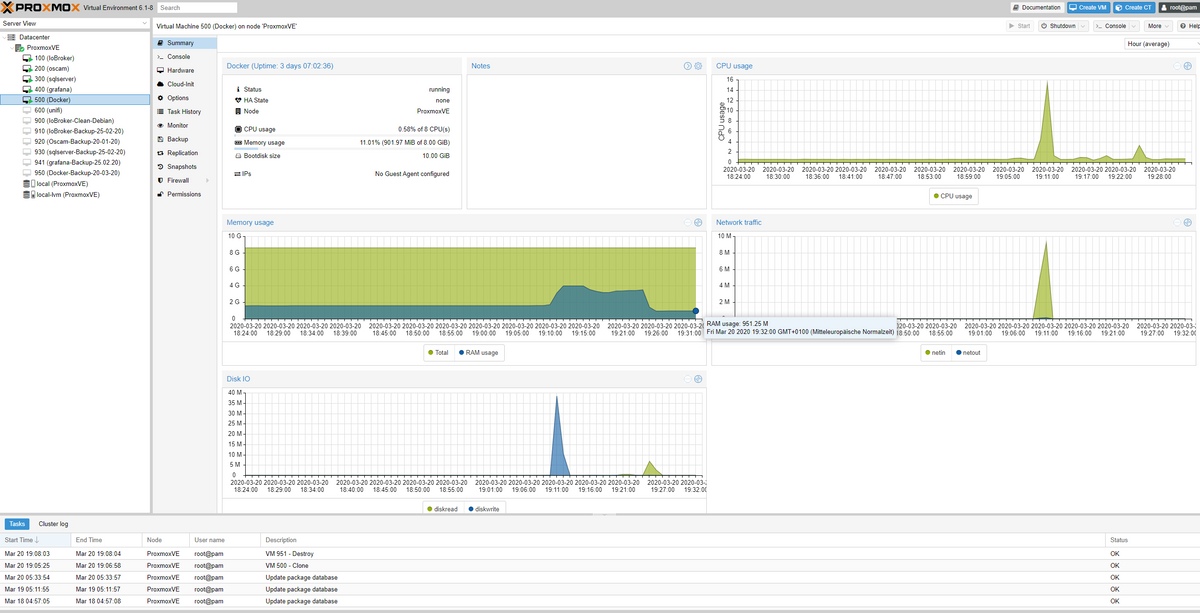Select 910 (ioBroker-Backup-25-02-20) in the tree
The width and height of the screenshot is (1200, 613).
tap(75, 131)
